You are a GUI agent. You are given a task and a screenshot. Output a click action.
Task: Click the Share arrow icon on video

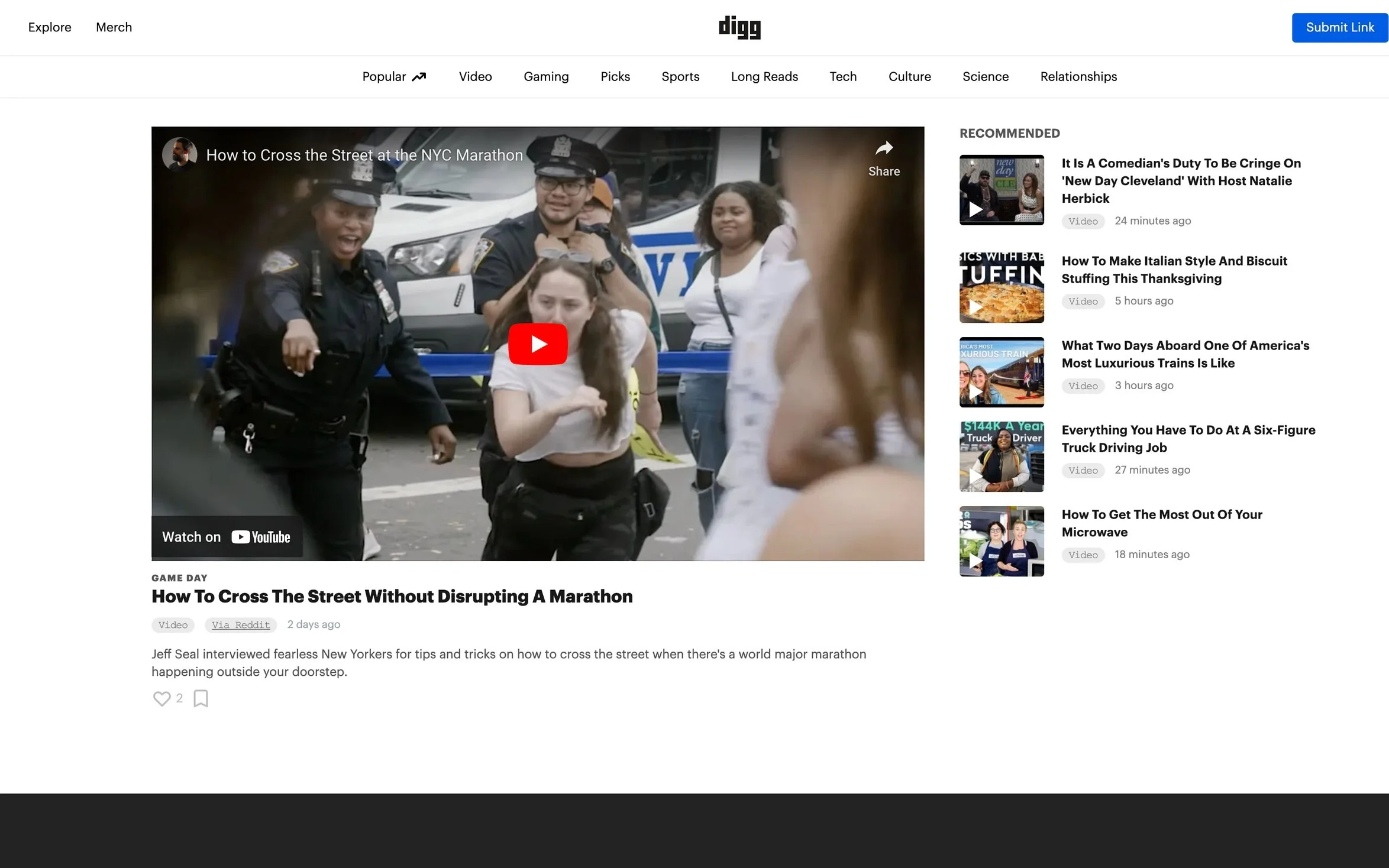click(884, 148)
